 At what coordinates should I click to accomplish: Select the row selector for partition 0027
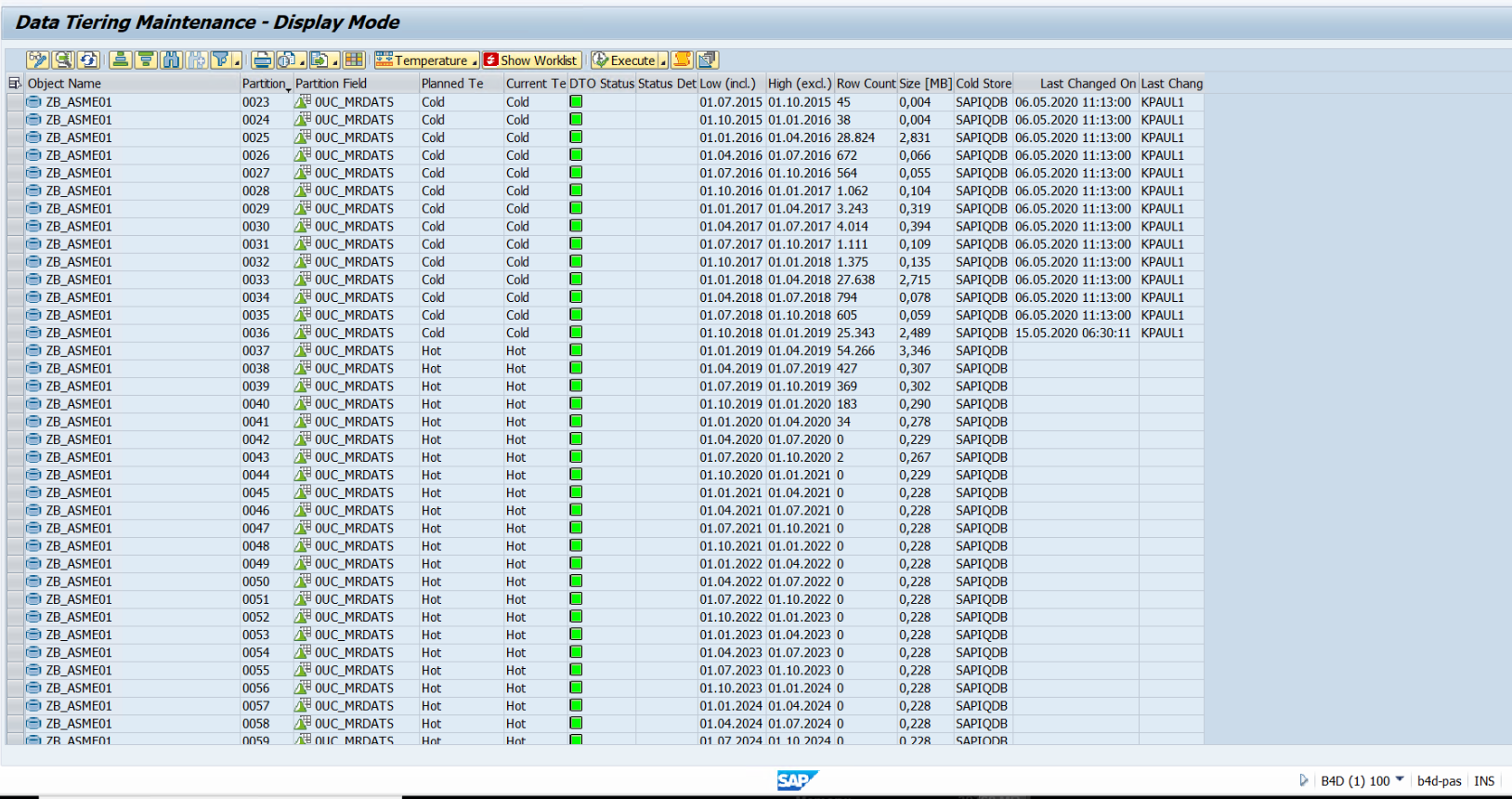coord(15,173)
